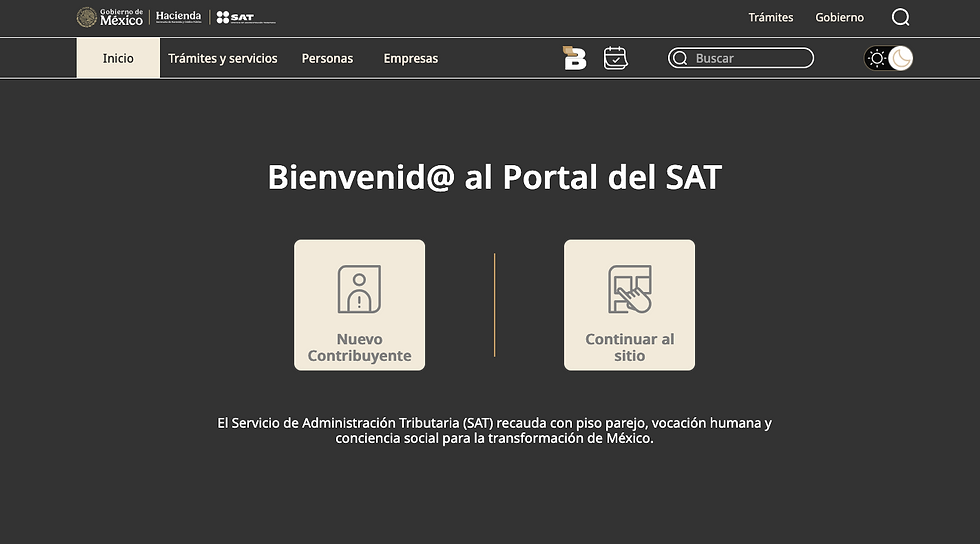Image resolution: width=980 pixels, height=544 pixels.
Task: Click the Hacienda logo in header
Action: (178, 17)
